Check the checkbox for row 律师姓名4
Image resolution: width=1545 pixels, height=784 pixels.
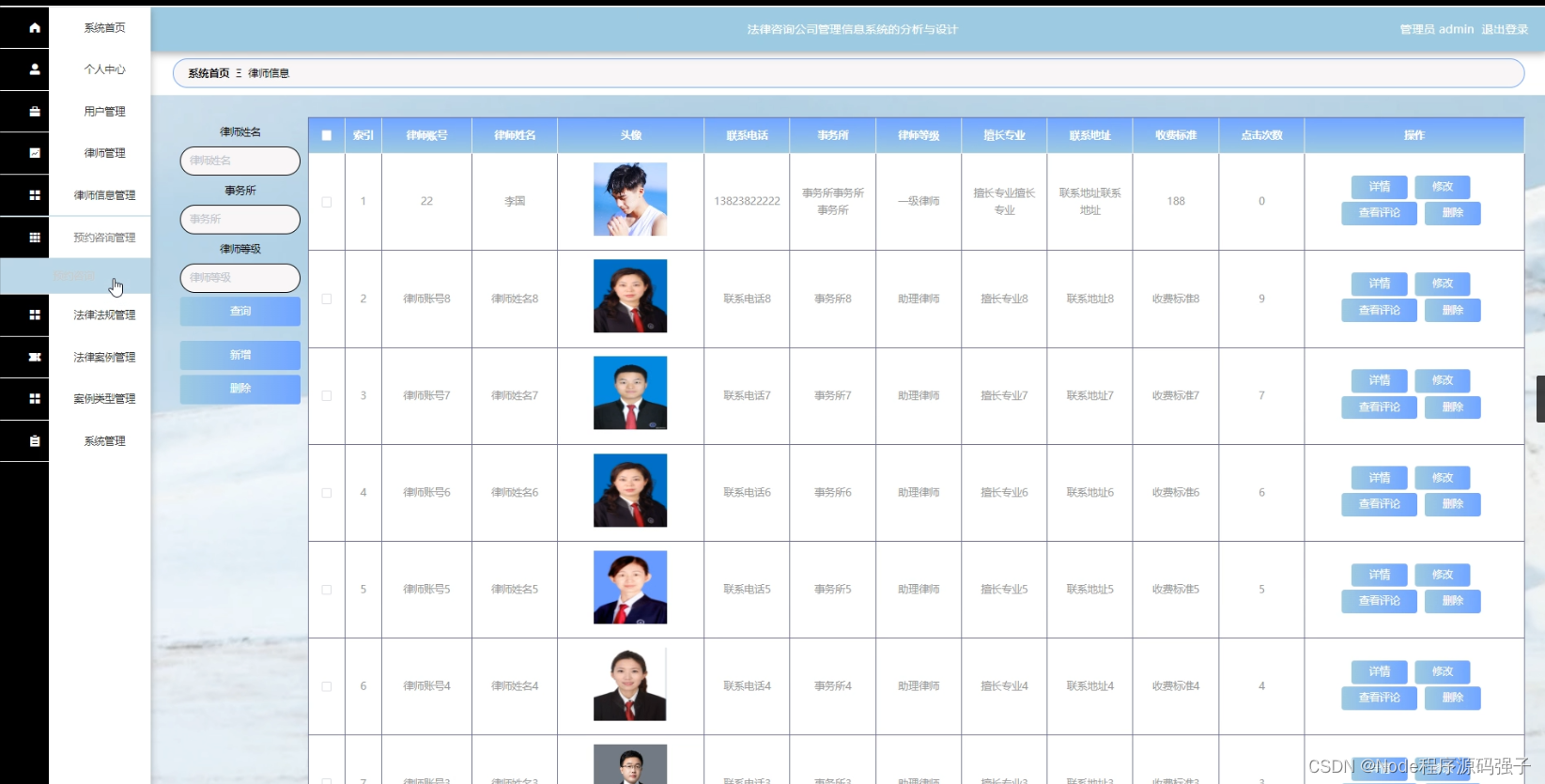327,686
